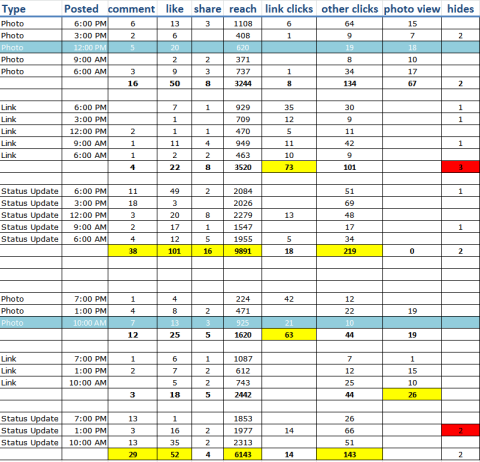Image resolution: width=480 pixels, height=462 pixels.
Task: Select the reach total 6143 cell
Action: tap(243, 454)
